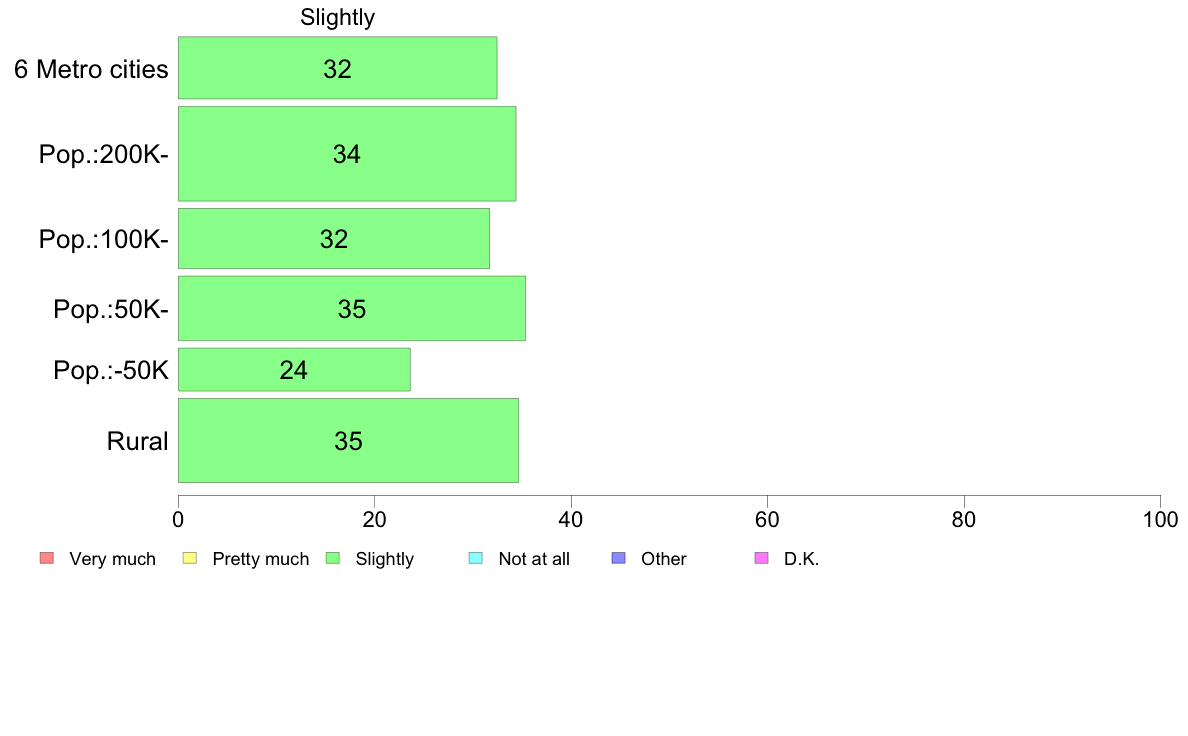This screenshot has width=1188, height=736.
Task: Click the 100 tick on x-axis
Action: (x=1159, y=520)
